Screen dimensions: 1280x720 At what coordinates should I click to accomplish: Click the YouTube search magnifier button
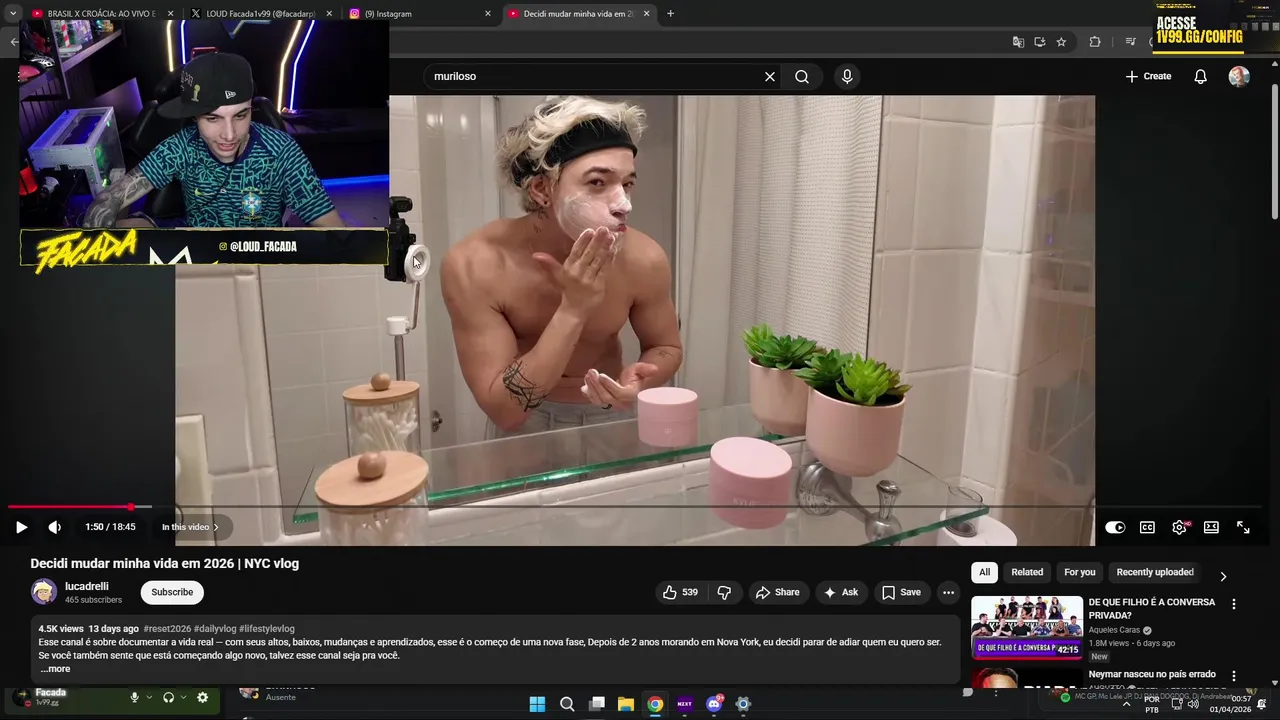(x=802, y=76)
